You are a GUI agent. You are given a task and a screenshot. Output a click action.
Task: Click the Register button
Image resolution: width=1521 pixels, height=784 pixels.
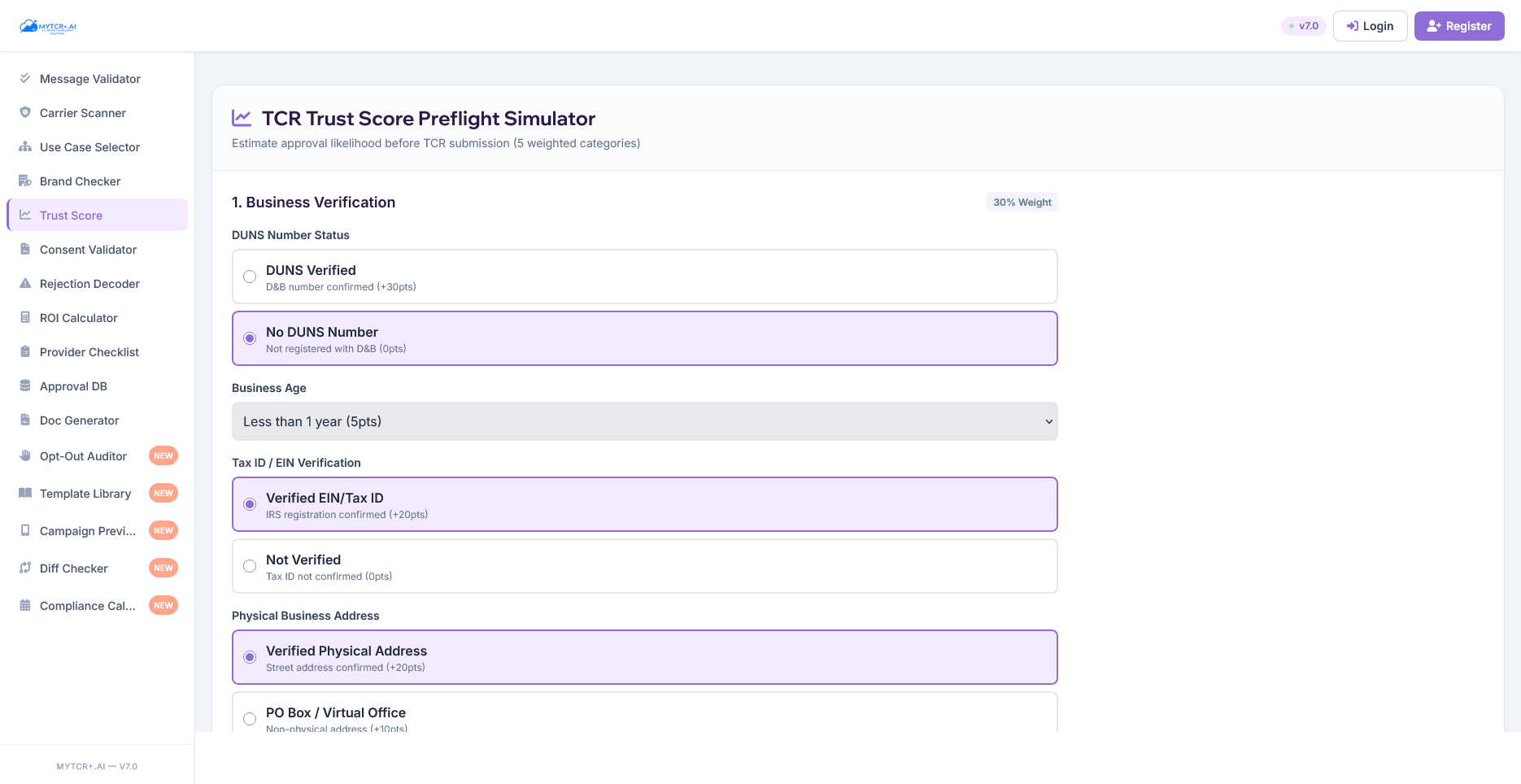coord(1458,25)
